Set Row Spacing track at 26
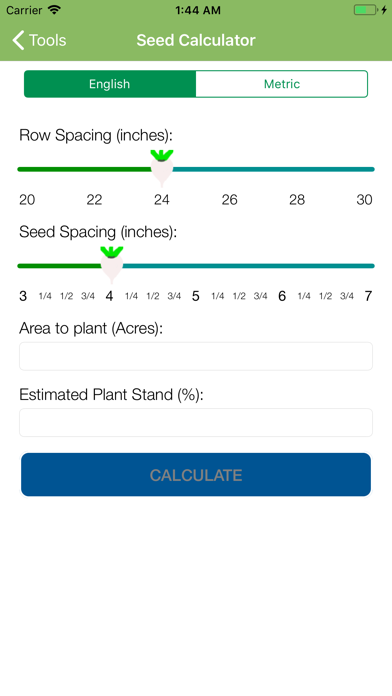 (x=230, y=169)
